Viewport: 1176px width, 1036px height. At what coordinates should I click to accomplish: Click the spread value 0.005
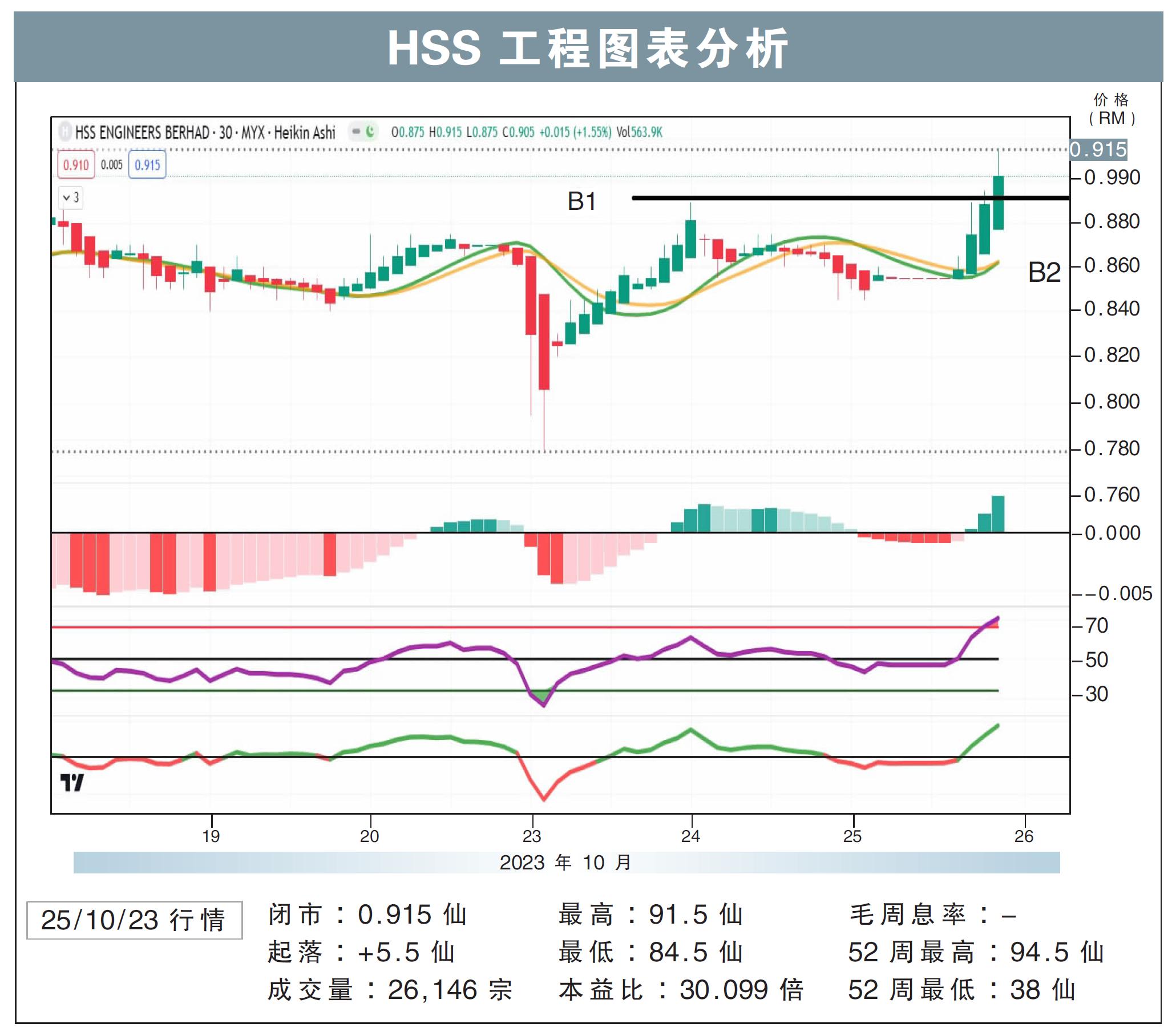point(112,165)
